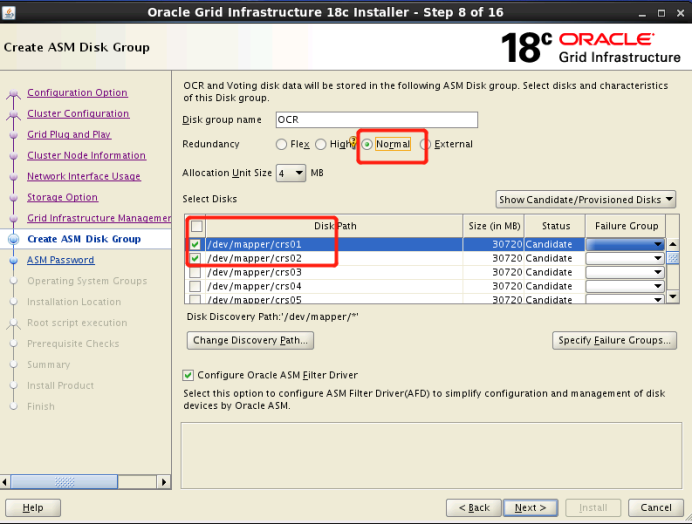Click the Help button
Image resolution: width=692 pixels, height=525 pixels.
tap(33, 508)
